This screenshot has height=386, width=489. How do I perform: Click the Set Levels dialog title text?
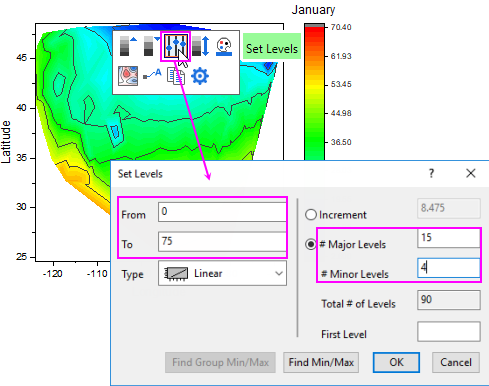(140, 174)
